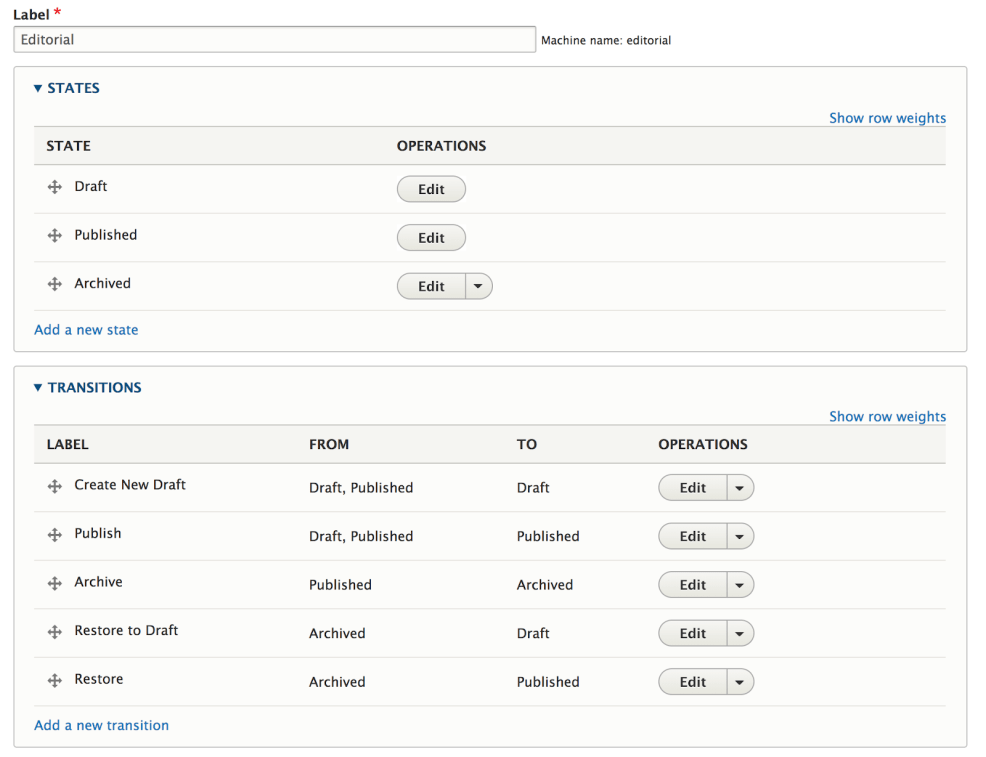986x757 pixels.
Task: Edit the Published state
Action: tap(431, 238)
